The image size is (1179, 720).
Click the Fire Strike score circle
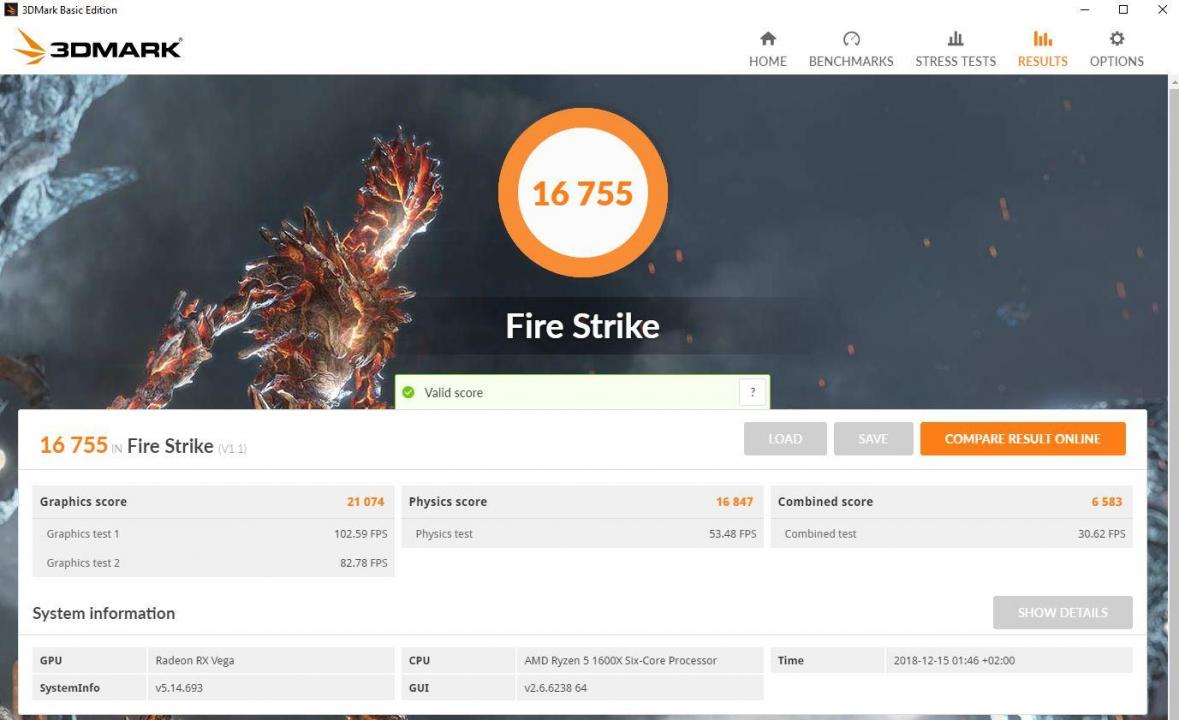click(x=583, y=192)
